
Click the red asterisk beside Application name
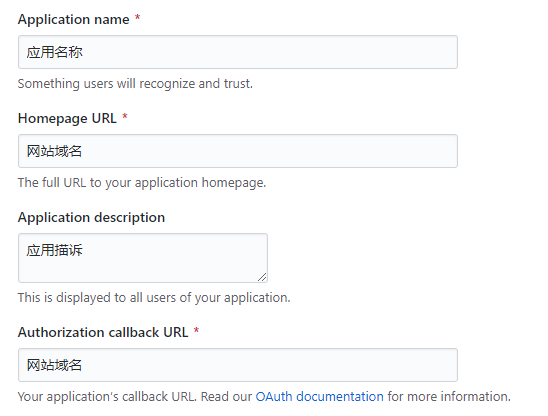point(138,17)
